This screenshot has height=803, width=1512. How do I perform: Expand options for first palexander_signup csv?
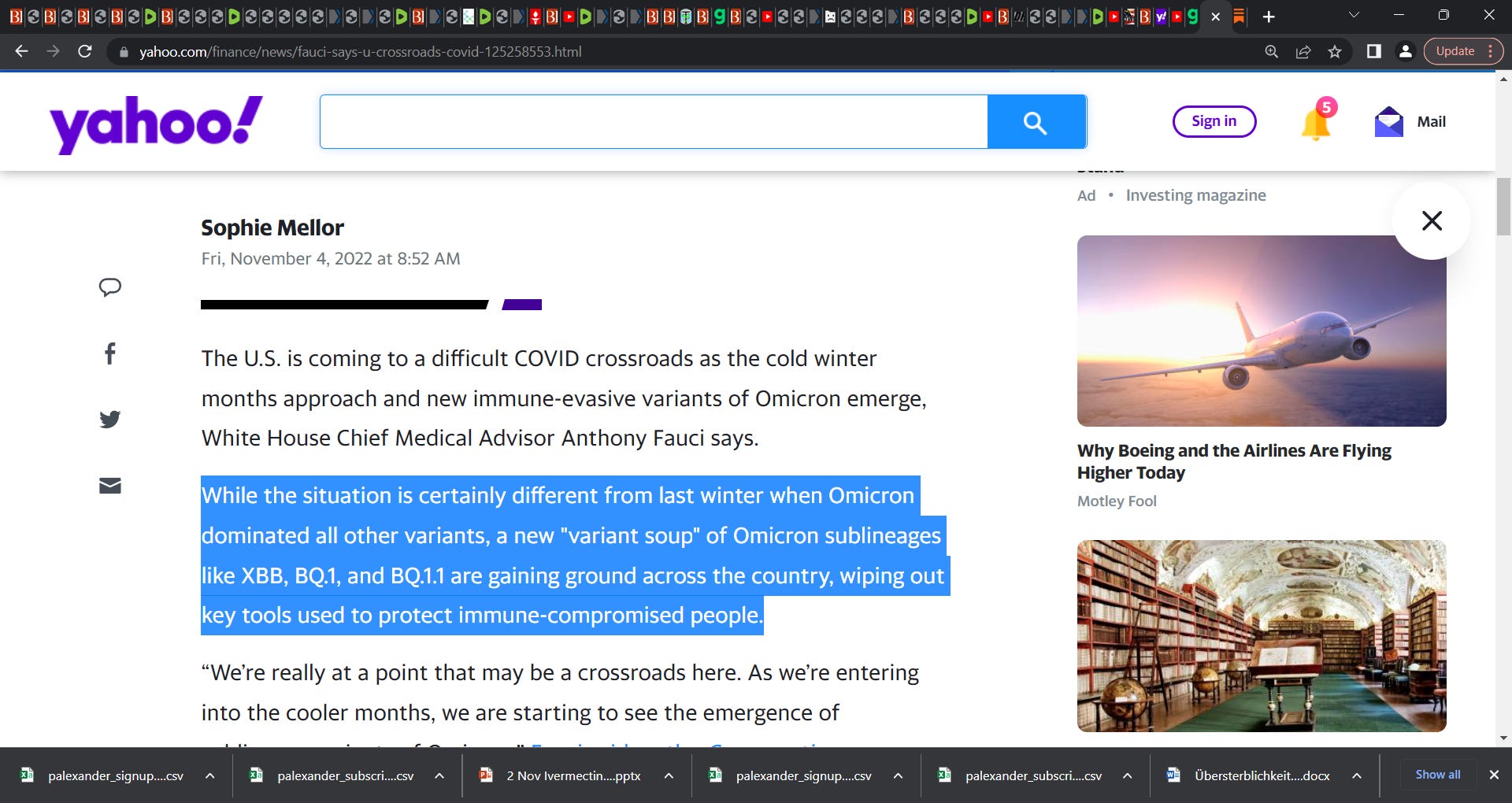coord(210,775)
